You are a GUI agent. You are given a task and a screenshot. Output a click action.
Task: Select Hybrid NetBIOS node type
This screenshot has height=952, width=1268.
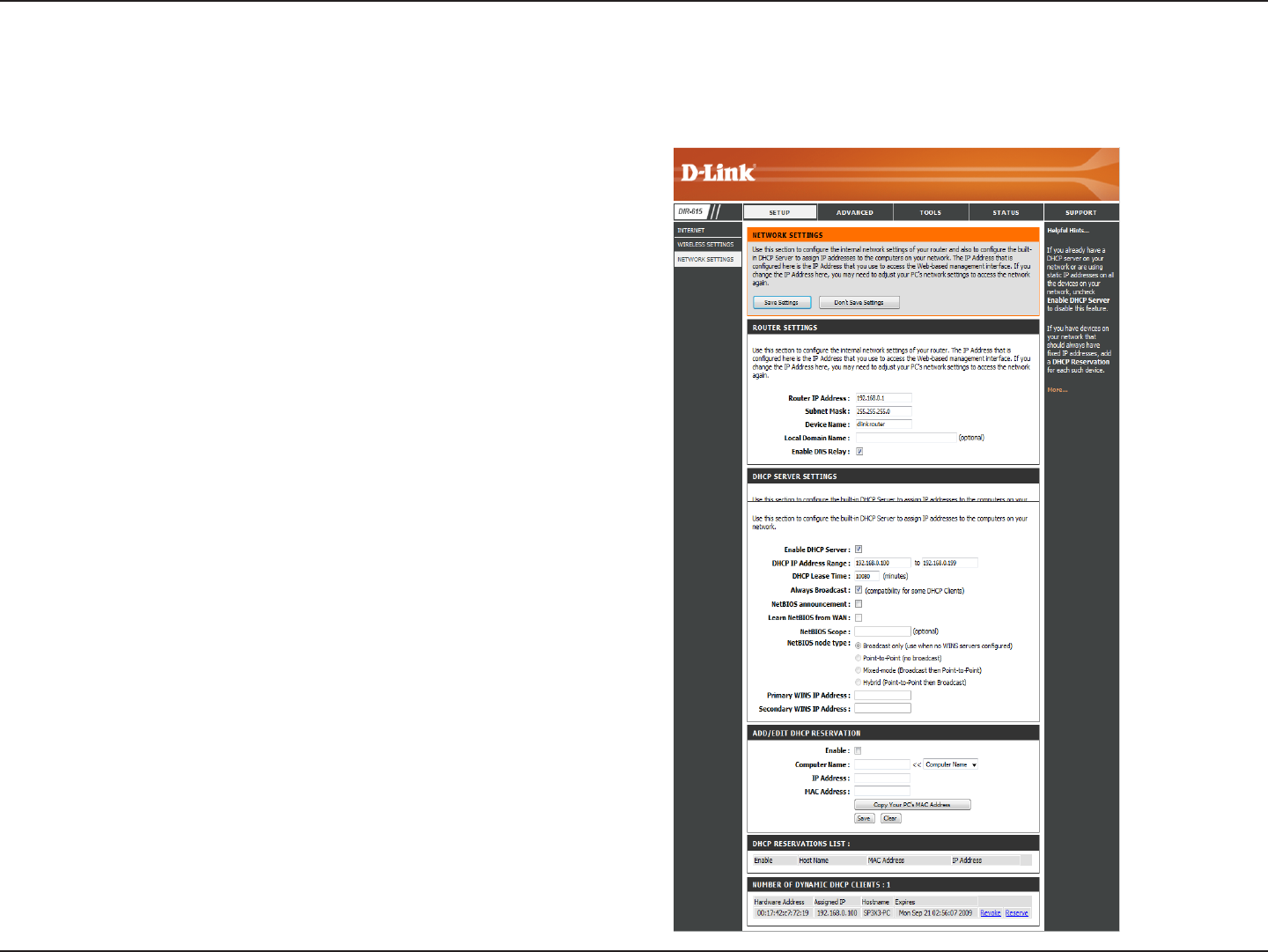pos(859,683)
